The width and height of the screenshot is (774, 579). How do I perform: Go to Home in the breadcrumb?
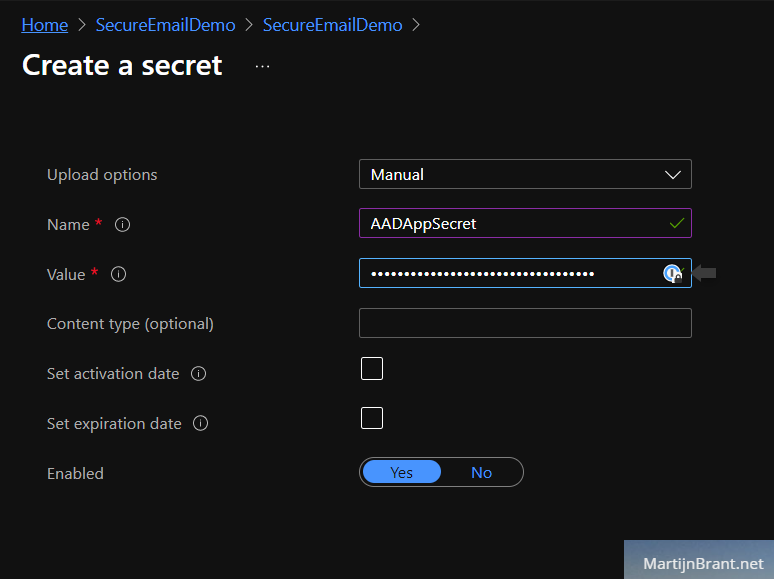click(x=45, y=25)
